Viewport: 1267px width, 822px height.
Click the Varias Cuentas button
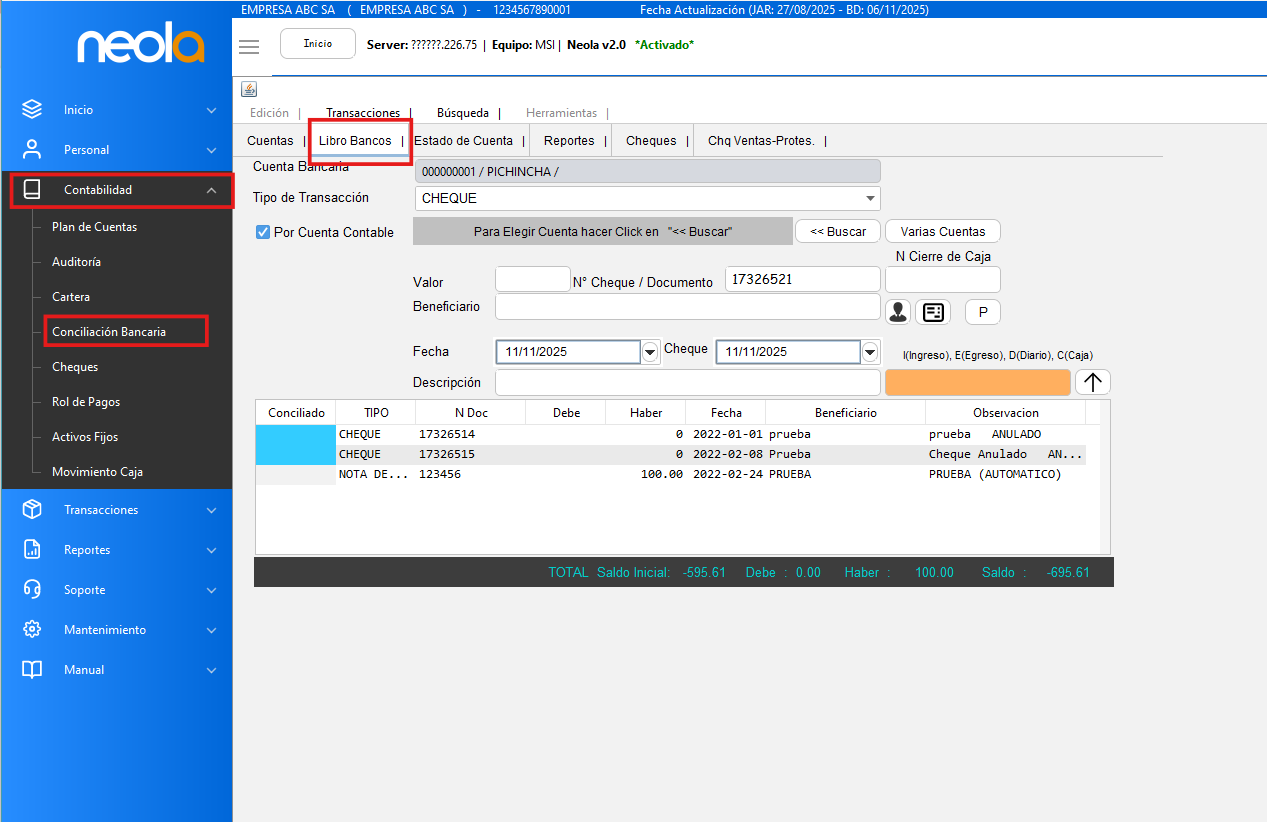click(x=942, y=231)
